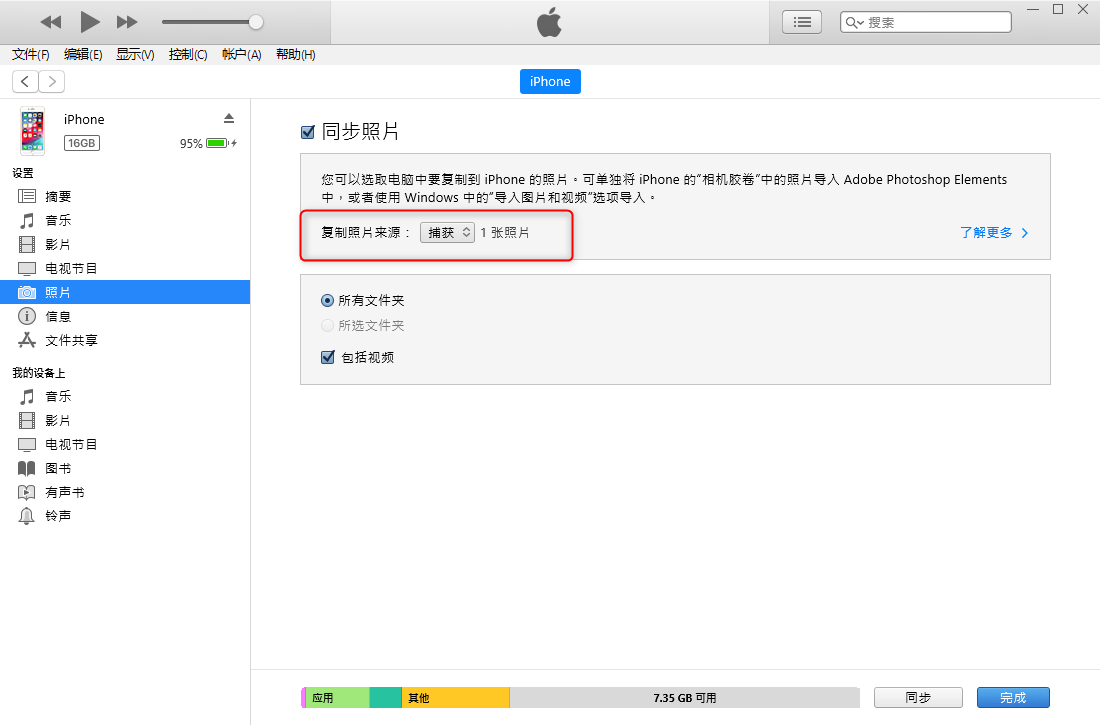Click the app store icon for 文件共享
This screenshot has height=725, width=1100.
click(x=27, y=340)
